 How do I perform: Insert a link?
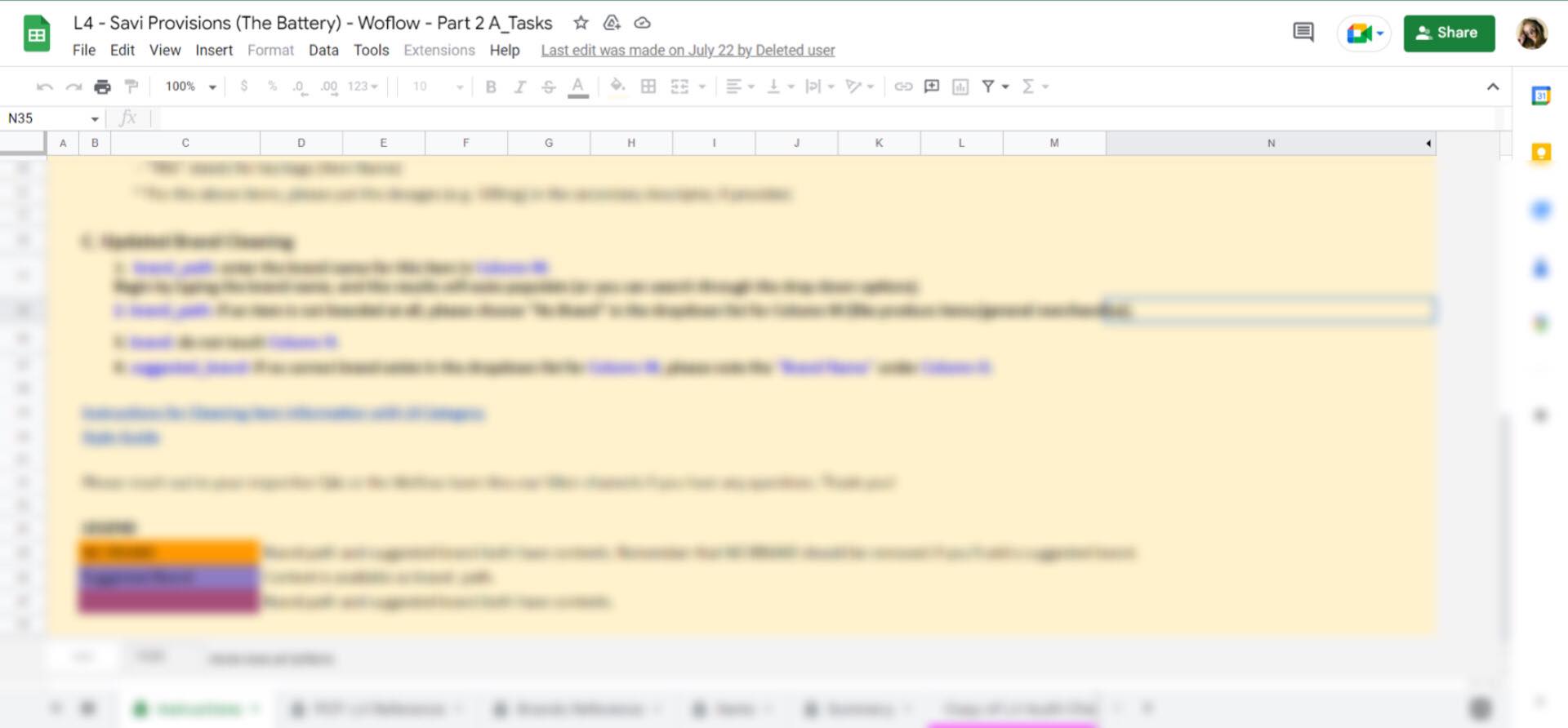903,87
